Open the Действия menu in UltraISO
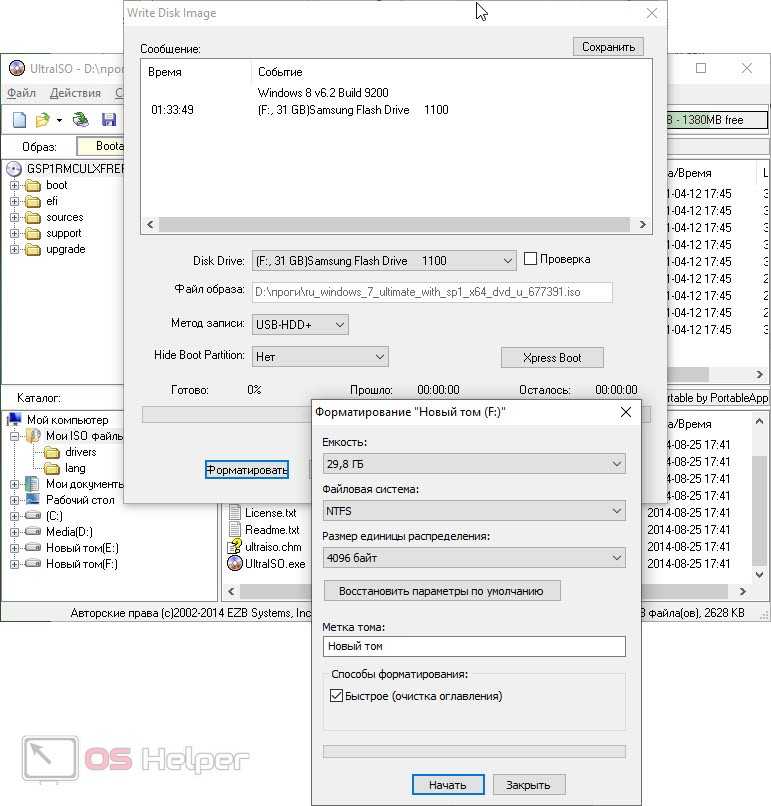 (x=75, y=93)
